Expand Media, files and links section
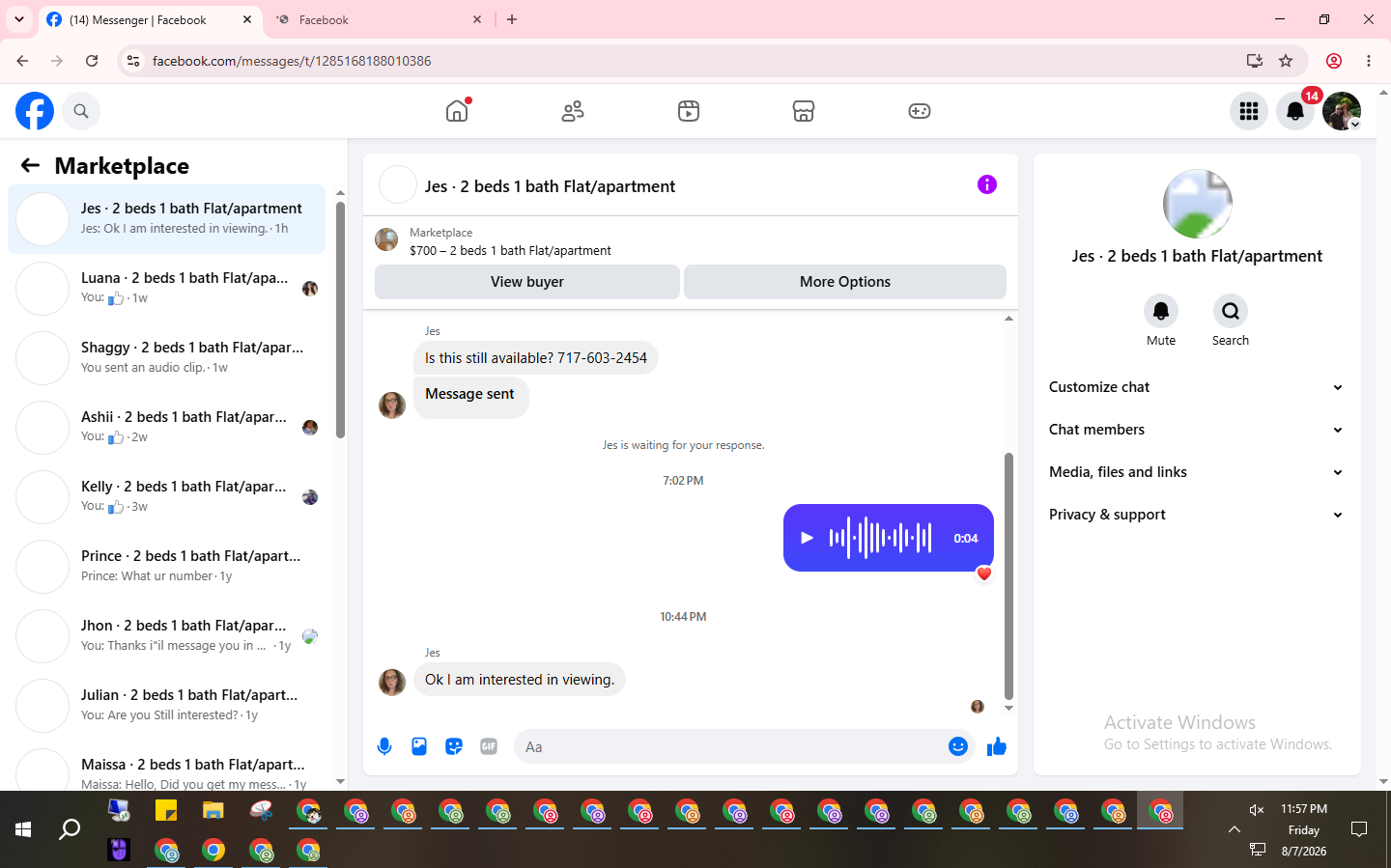The image size is (1391, 868). (x=1197, y=472)
